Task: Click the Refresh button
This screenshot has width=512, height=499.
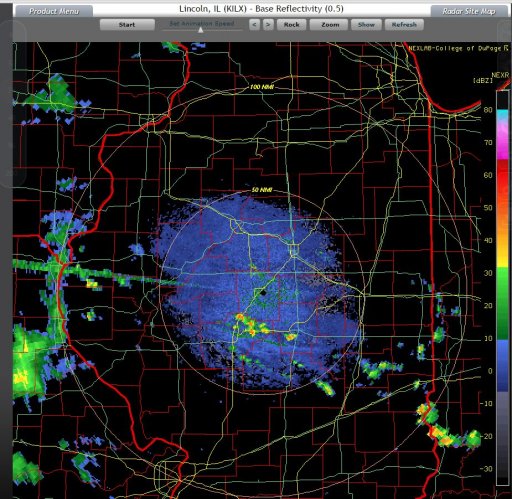Action: 404,25
